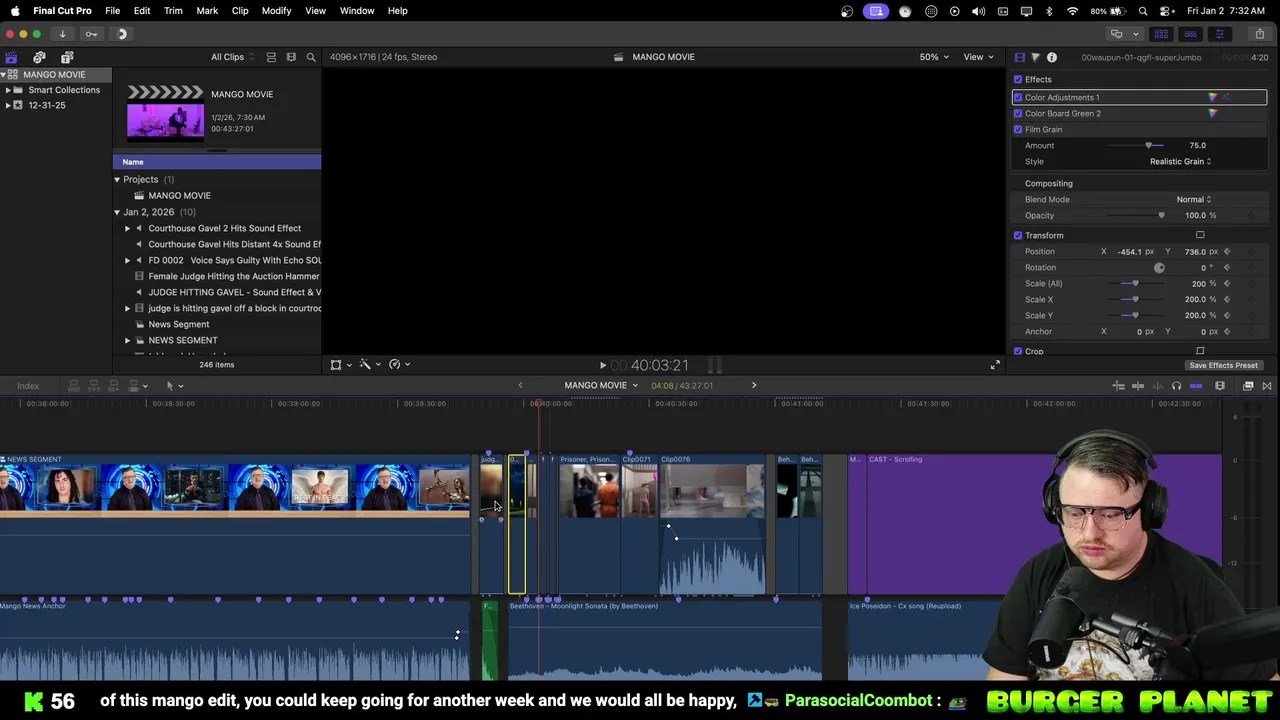Open the Info inspector icon

point(1052,57)
